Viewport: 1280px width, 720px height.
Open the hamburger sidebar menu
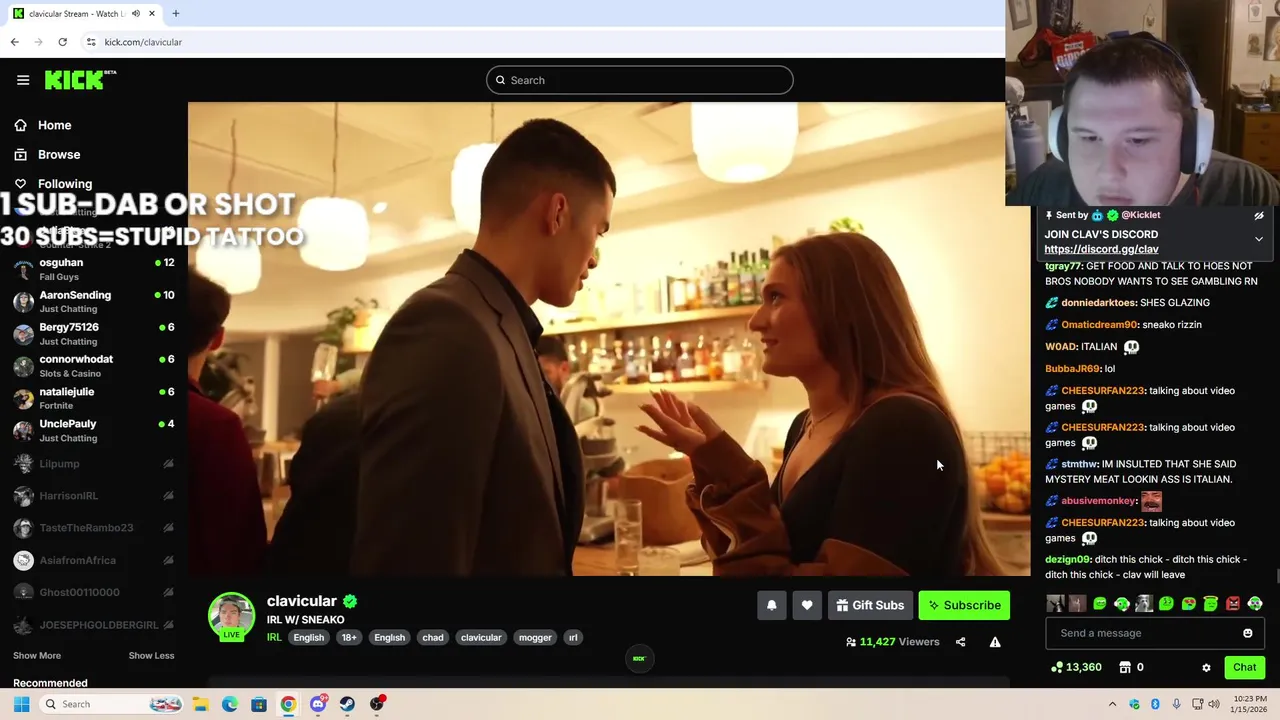coord(23,80)
